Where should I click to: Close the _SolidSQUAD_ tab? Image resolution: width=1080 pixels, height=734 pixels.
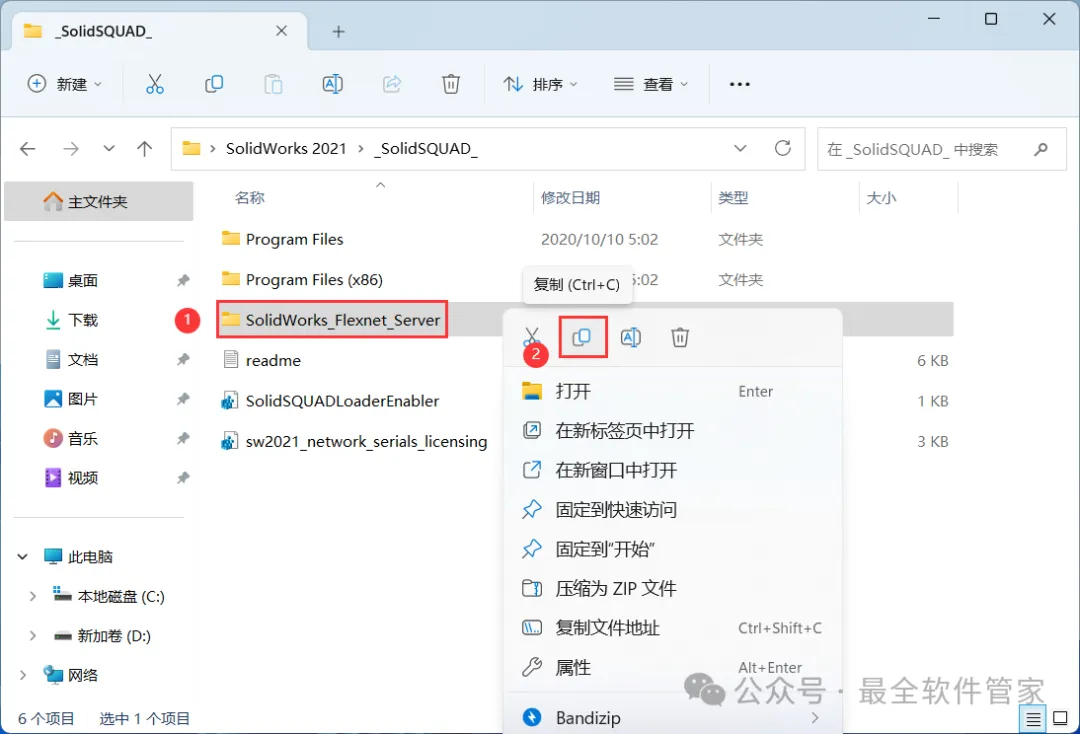[x=281, y=31]
